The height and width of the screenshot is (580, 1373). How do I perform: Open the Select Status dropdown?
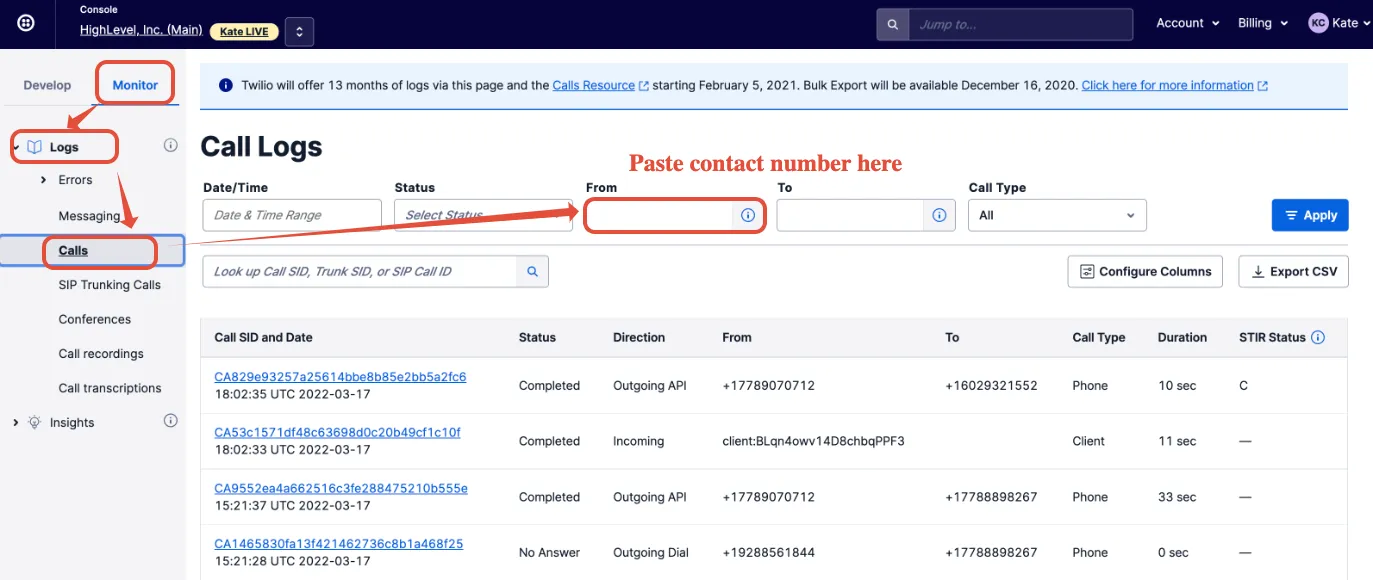[x=483, y=215]
